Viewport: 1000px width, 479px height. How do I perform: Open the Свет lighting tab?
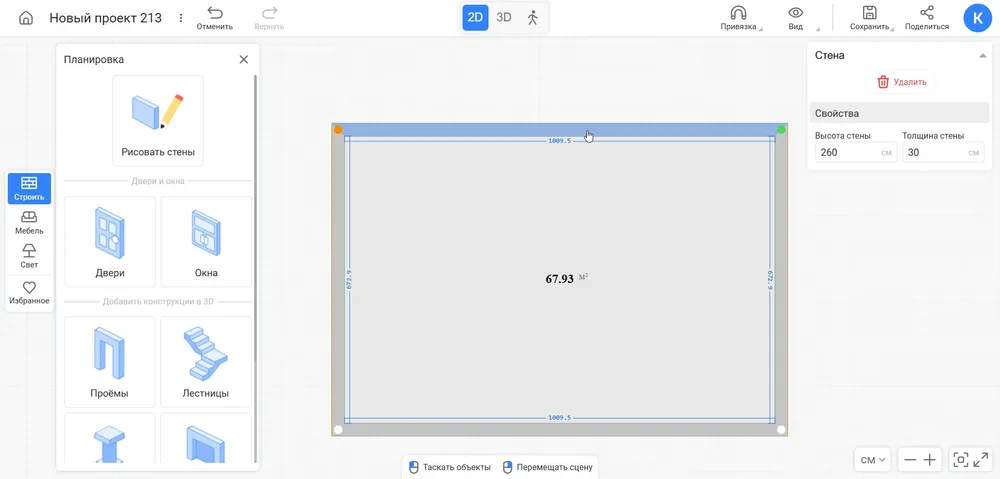pos(29,256)
